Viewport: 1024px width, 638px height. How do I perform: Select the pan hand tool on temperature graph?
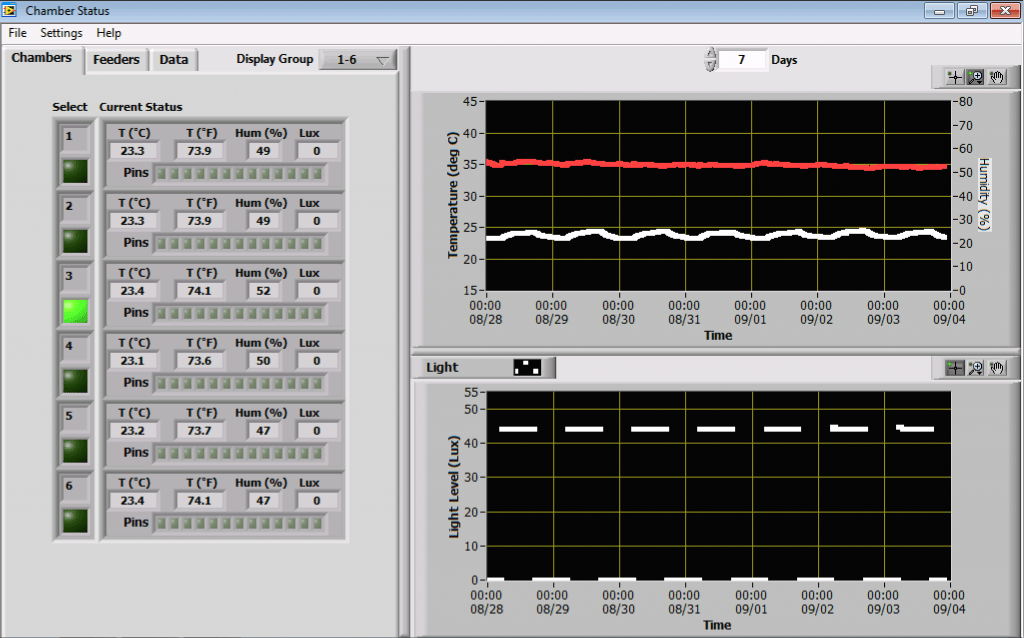point(996,77)
